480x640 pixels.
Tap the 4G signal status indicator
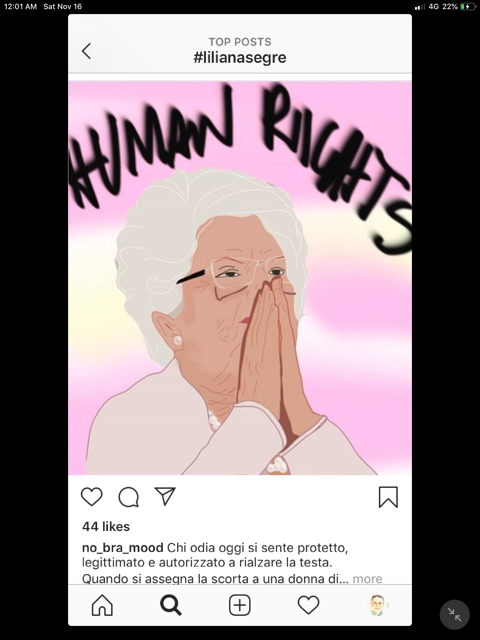[x=433, y=7]
